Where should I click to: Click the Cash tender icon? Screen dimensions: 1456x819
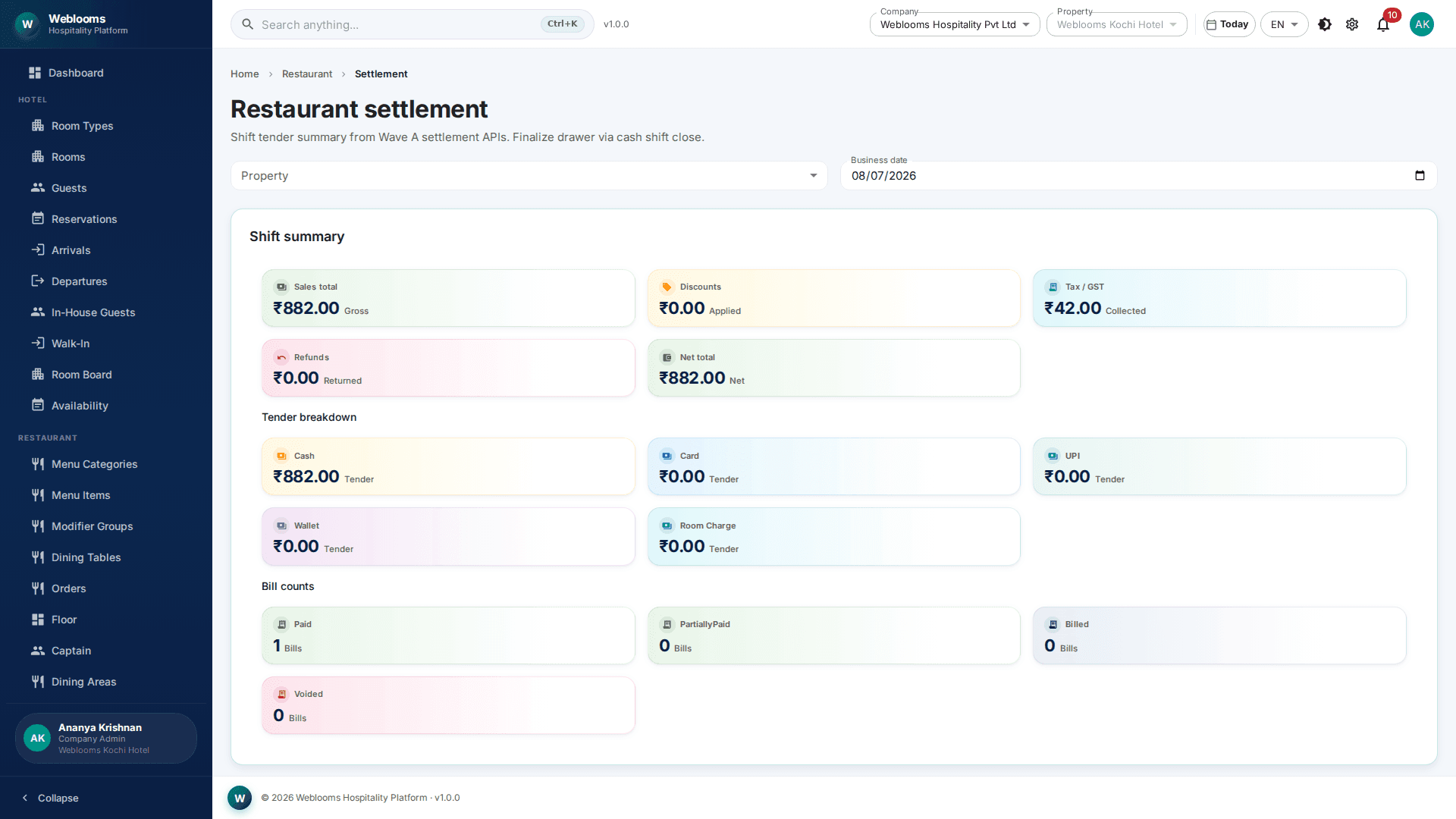281,456
